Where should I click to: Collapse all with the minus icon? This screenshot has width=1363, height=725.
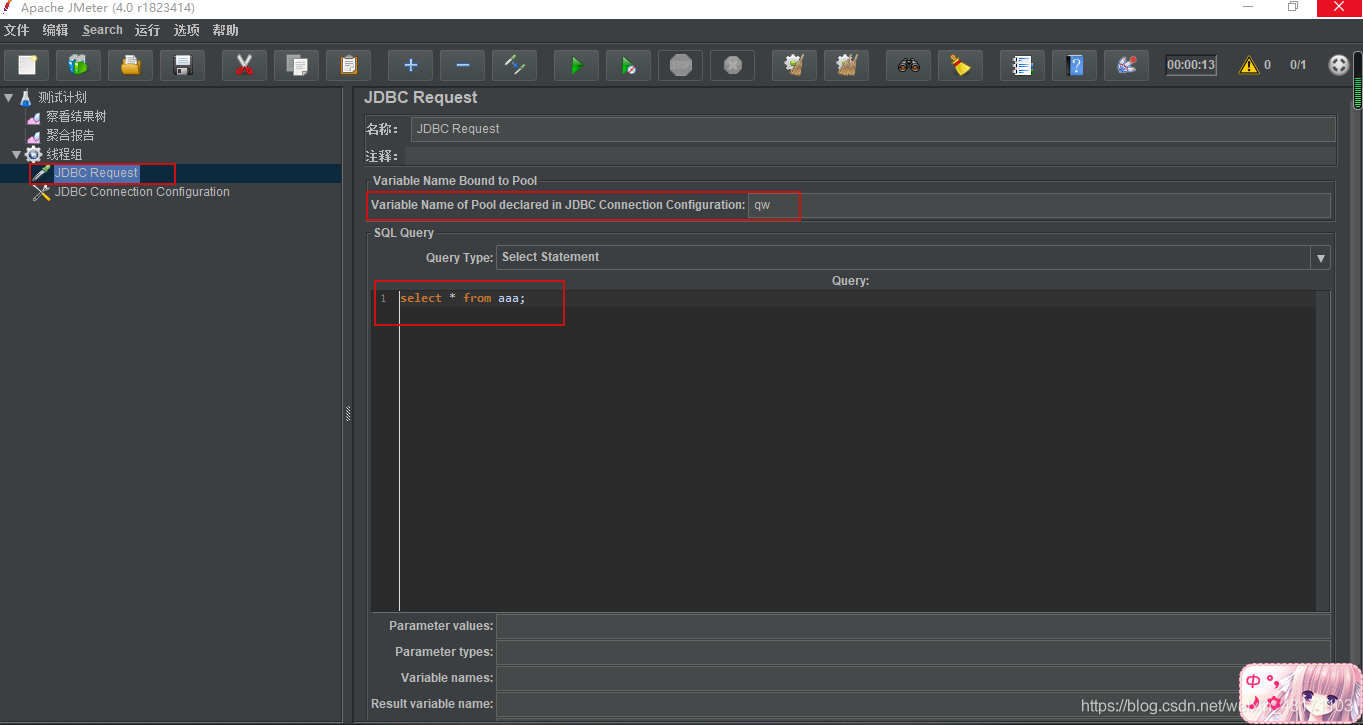(x=462, y=65)
